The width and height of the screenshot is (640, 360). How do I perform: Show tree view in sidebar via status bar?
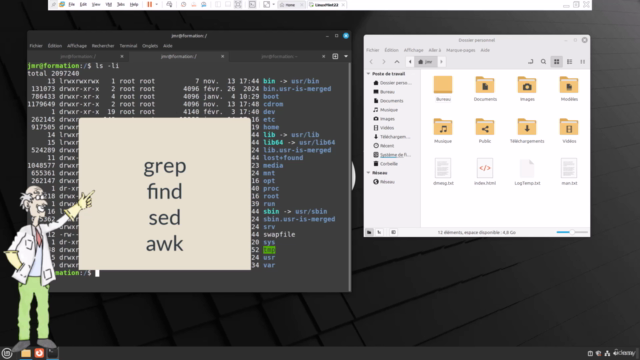tap(380, 232)
